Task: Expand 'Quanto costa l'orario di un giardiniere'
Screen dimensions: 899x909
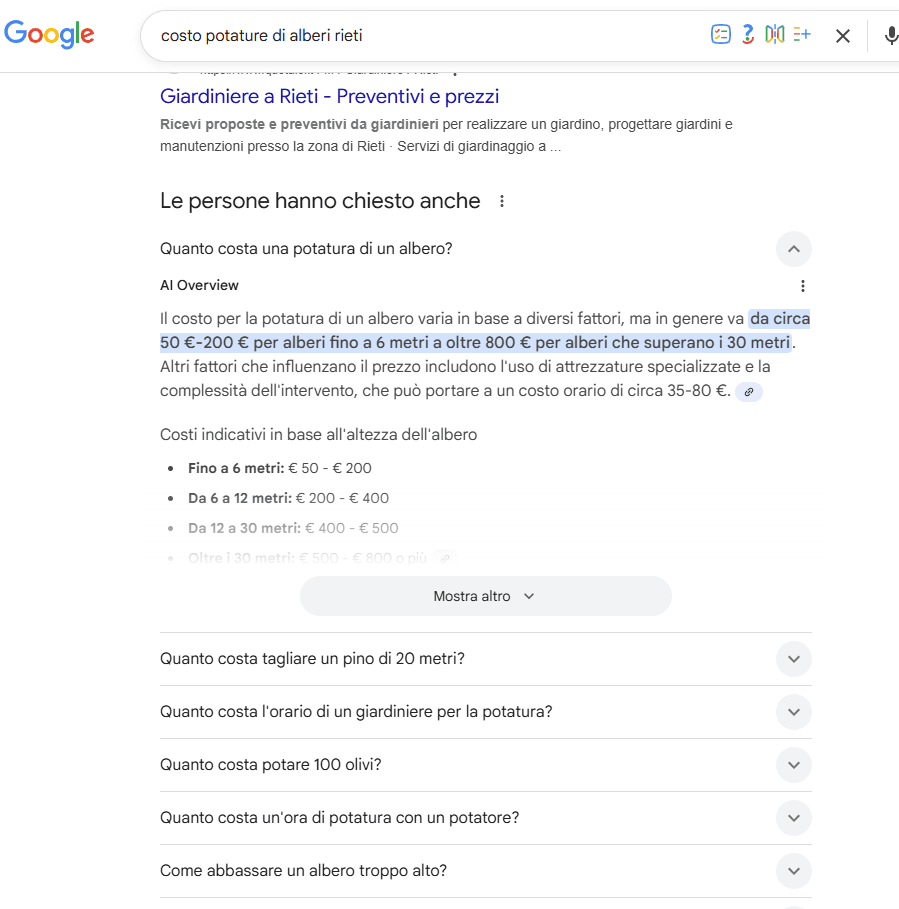Action: coord(793,712)
